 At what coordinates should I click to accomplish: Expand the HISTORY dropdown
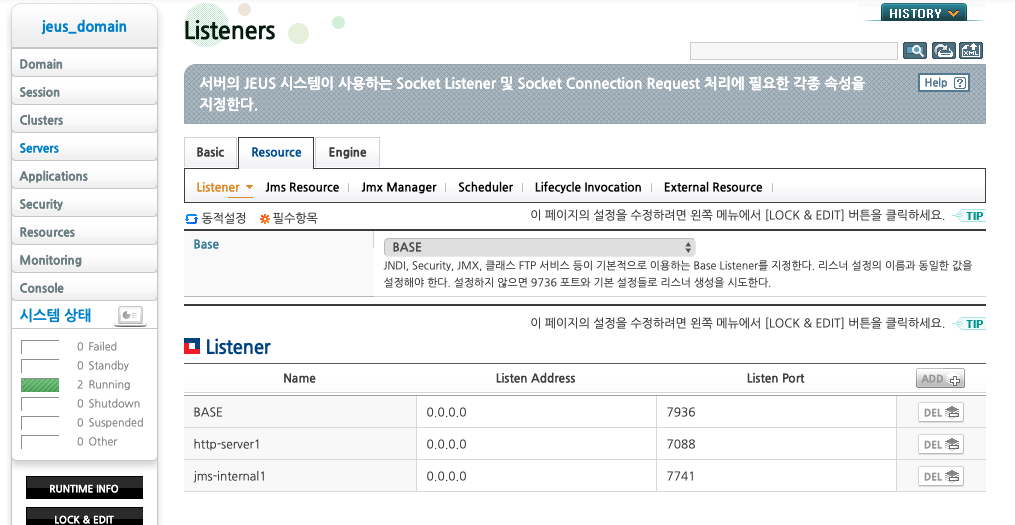[x=923, y=13]
